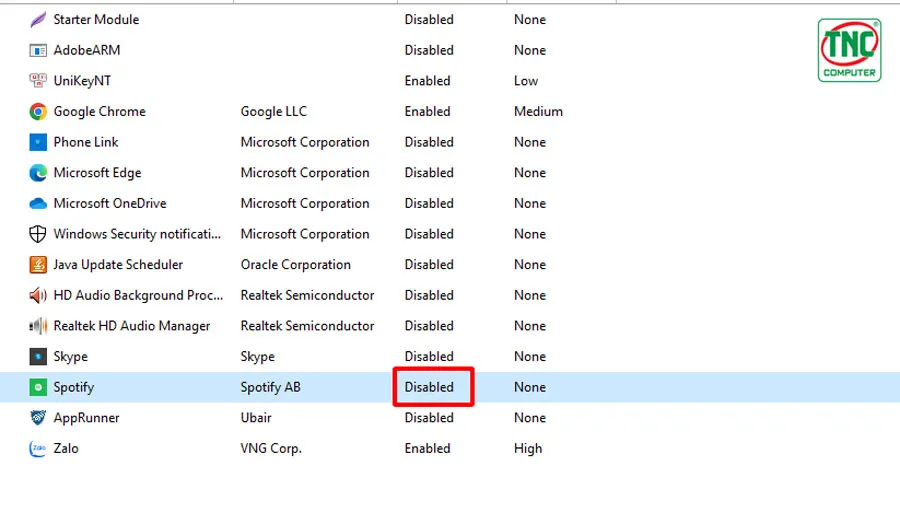This screenshot has height=524, width=900.
Task: Click the Microsoft OneDrive cloud icon
Action: tap(38, 203)
